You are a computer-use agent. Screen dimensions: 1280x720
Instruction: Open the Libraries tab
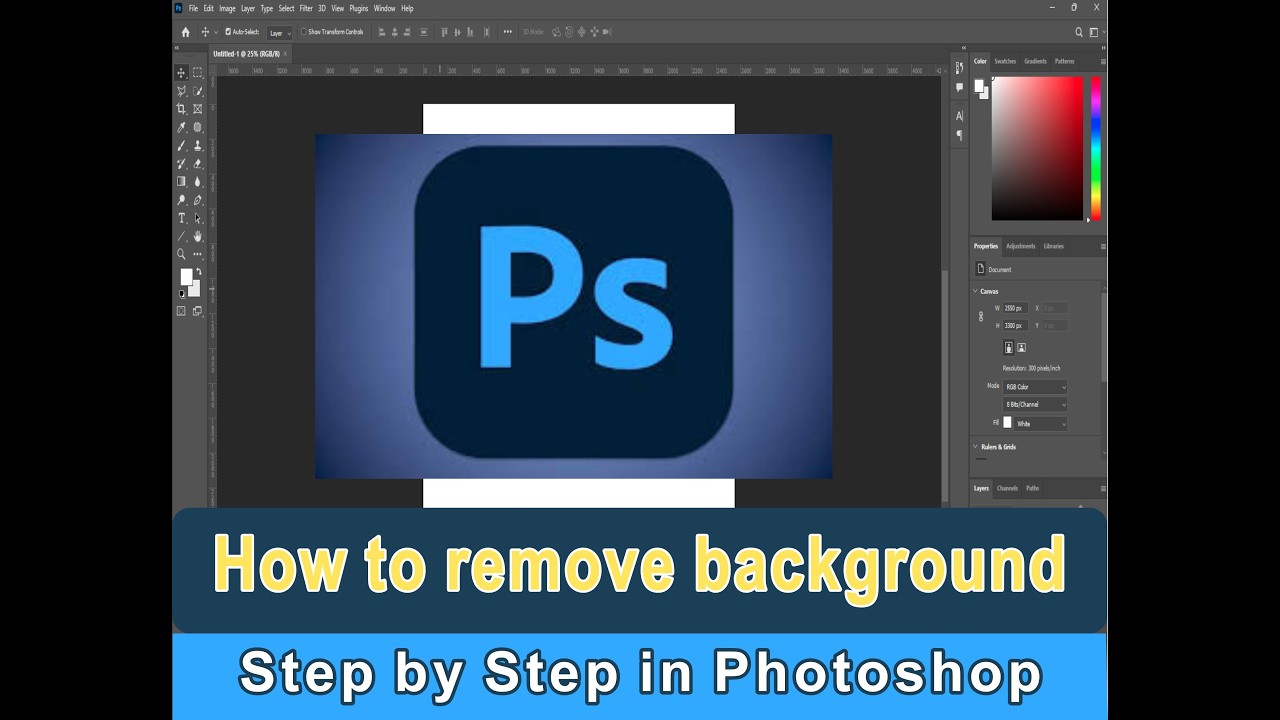coord(1054,246)
